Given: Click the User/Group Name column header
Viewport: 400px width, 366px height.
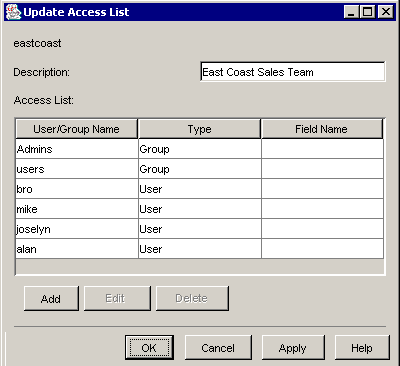Looking at the screenshot, I should click(x=76, y=129).
